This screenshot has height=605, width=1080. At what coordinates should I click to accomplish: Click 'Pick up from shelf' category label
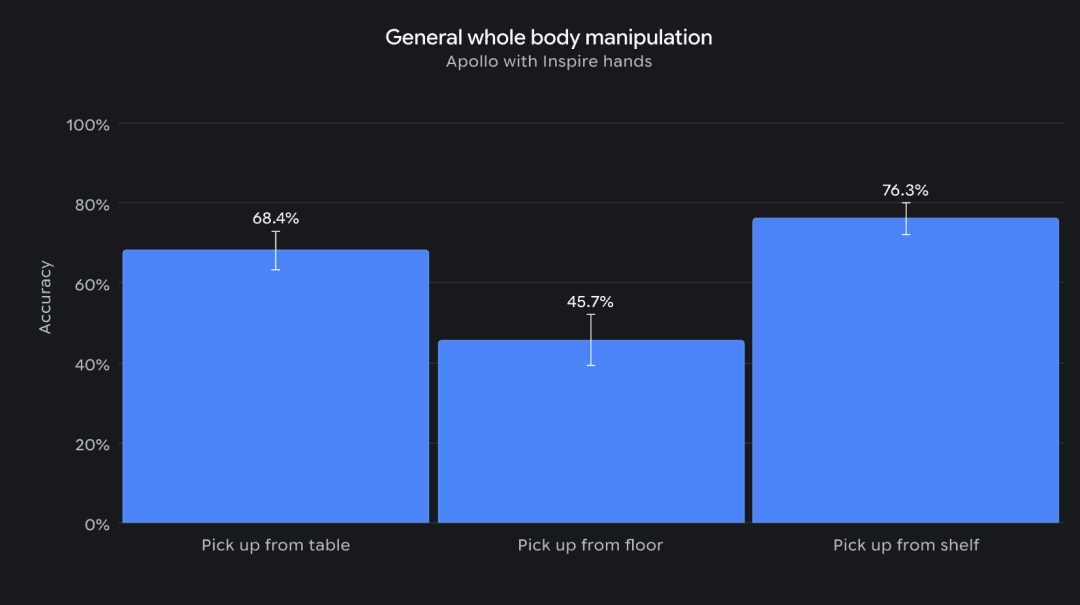(x=906, y=545)
